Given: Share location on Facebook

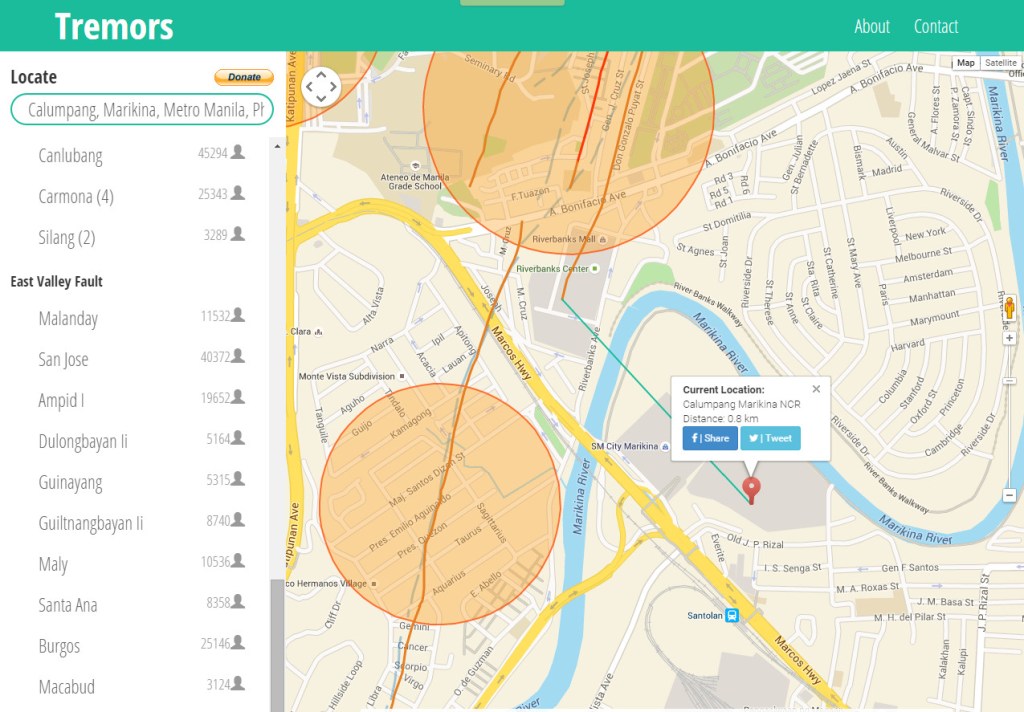Looking at the screenshot, I should 710,438.
